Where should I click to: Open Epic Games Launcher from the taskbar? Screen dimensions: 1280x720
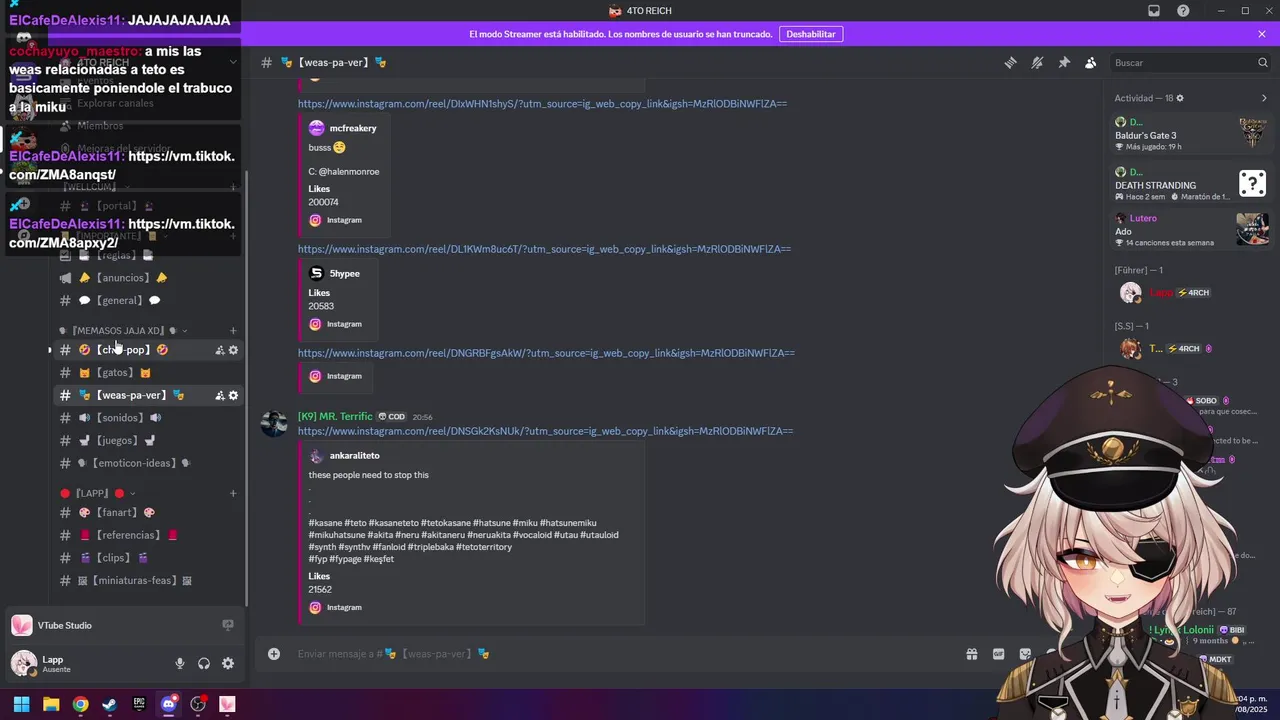[139, 704]
